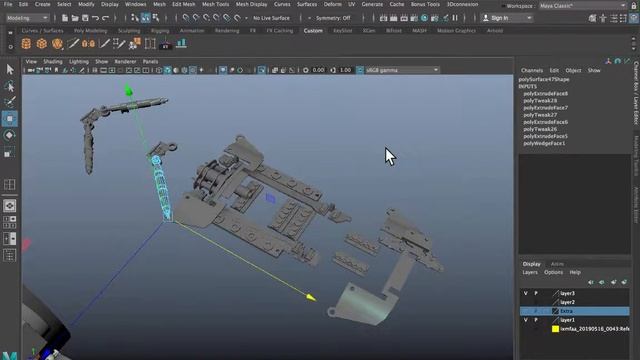Click the Create layer from selected icon
The height and width of the screenshot is (360, 640).
click(x=624, y=282)
